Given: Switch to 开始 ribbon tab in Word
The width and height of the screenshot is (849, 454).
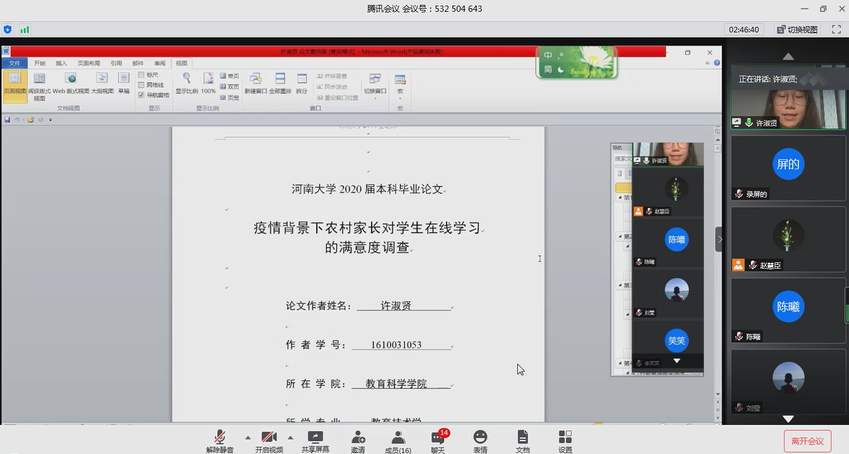Looking at the screenshot, I should click(x=40, y=63).
